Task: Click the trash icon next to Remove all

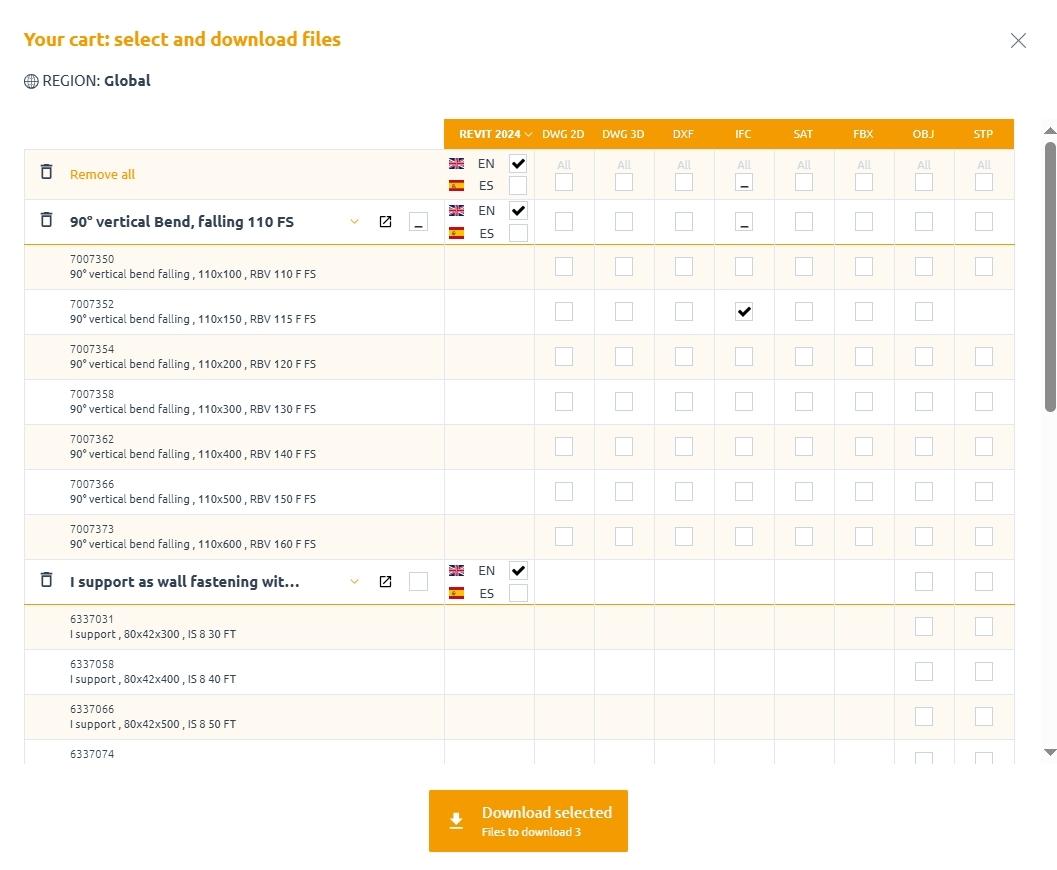Action: 46,172
